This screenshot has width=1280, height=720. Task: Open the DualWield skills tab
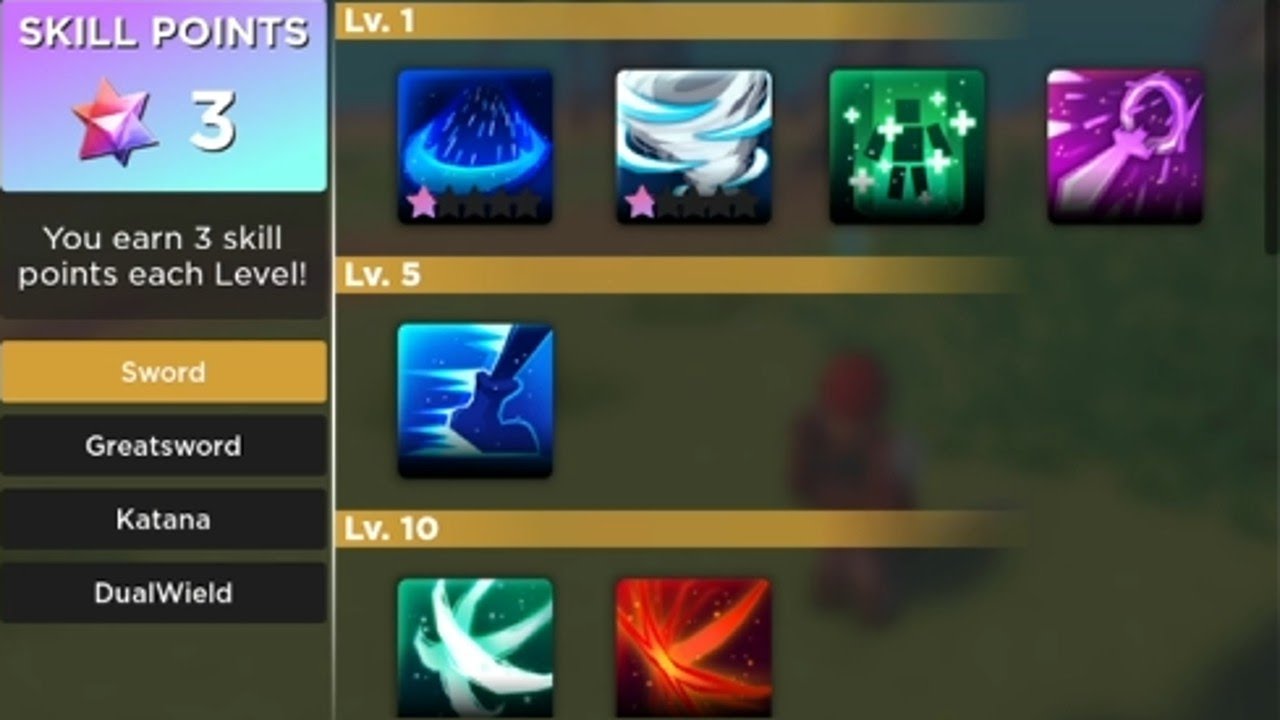click(x=163, y=593)
